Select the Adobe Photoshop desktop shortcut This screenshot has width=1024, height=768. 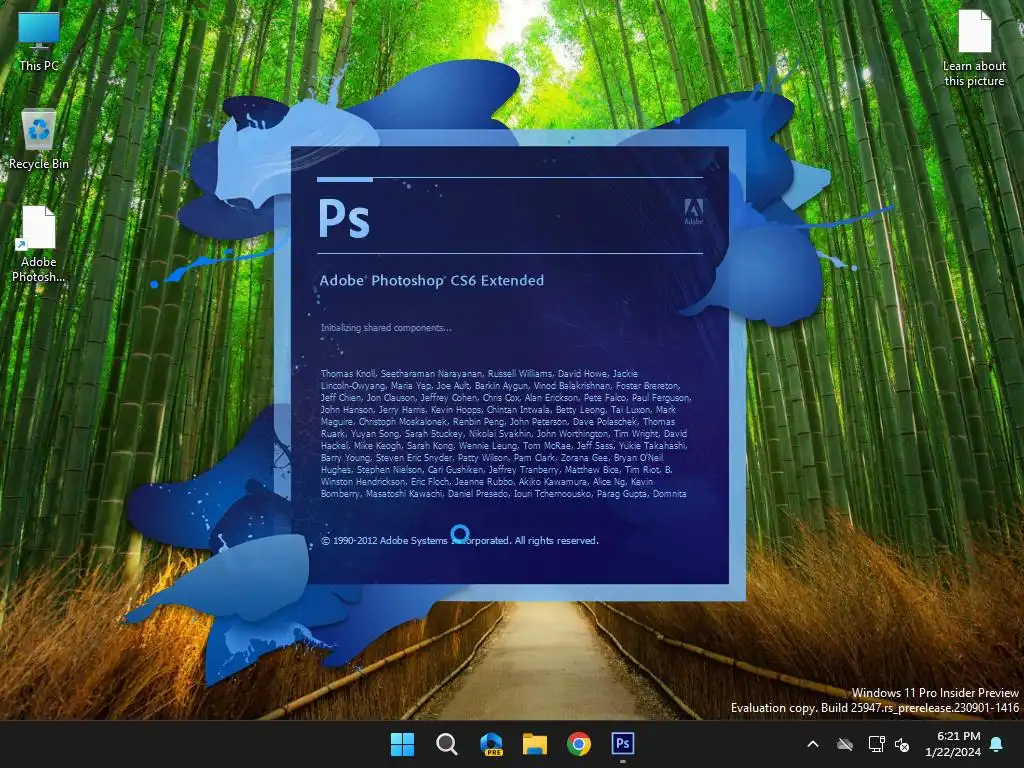point(39,244)
